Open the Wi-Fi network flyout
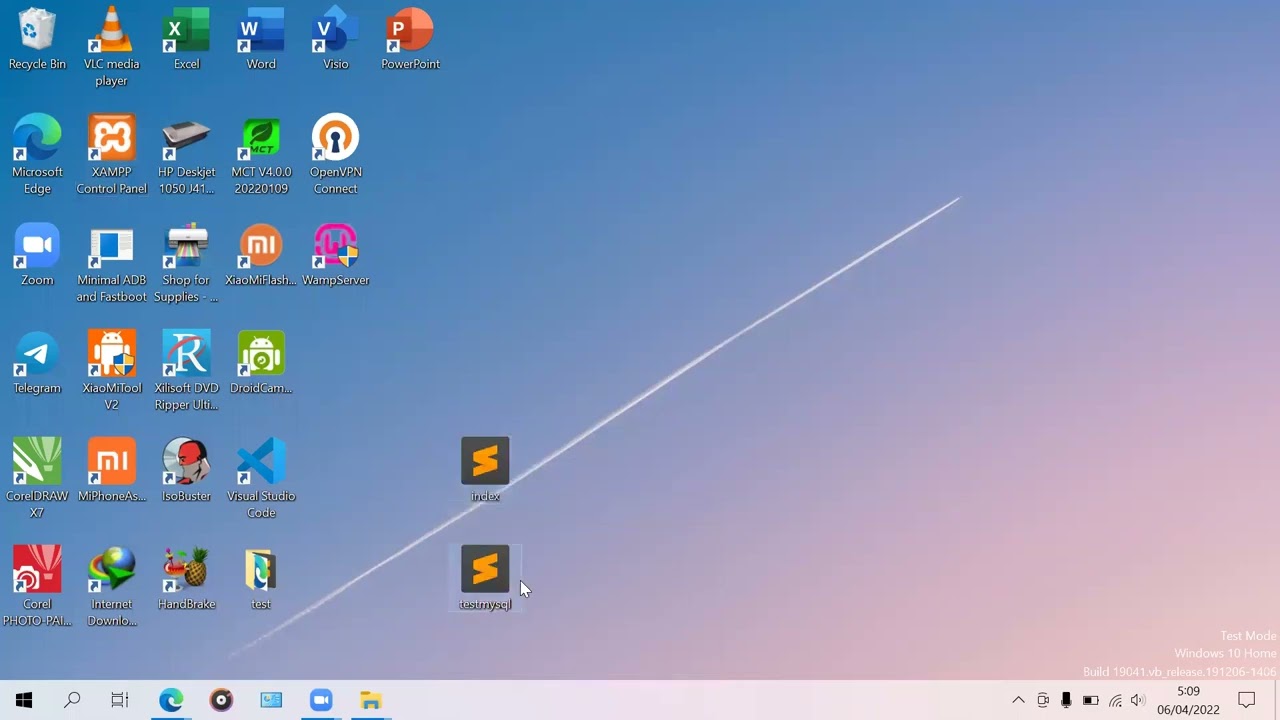1280x720 pixels. (x=1115, y=700)
